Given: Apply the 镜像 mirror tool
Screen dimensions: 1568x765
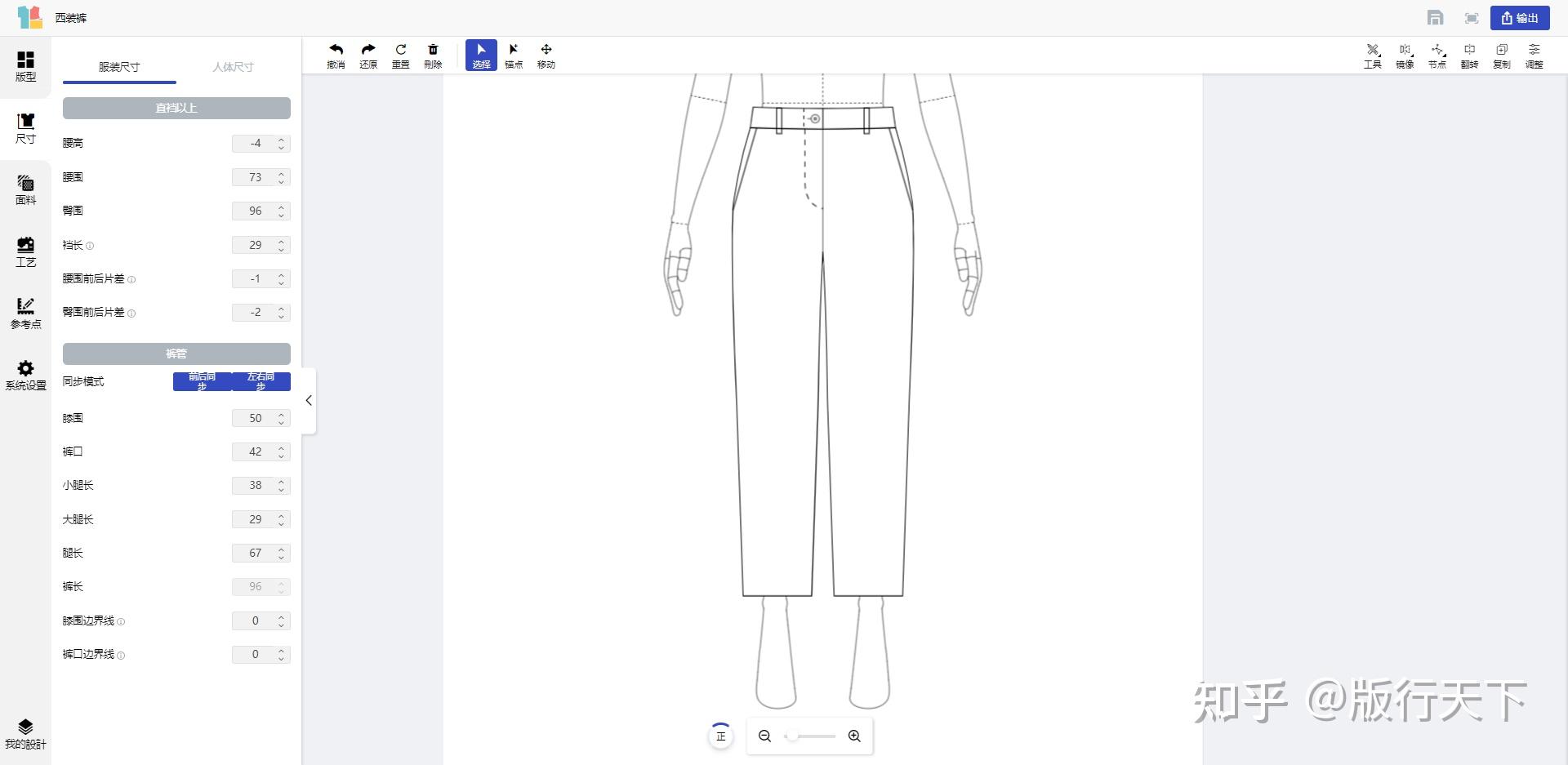Looking at the screenshot, I should (1405, 56).
